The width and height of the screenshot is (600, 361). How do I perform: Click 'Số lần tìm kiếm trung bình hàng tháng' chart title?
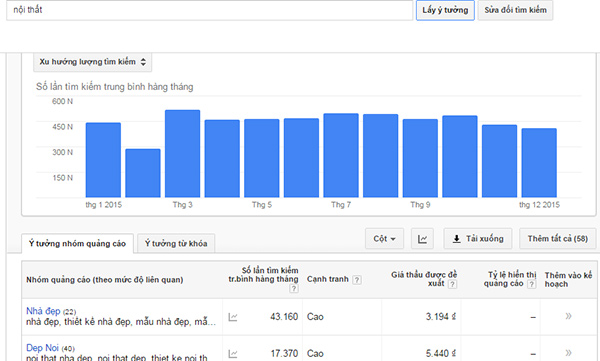(114, 87)
